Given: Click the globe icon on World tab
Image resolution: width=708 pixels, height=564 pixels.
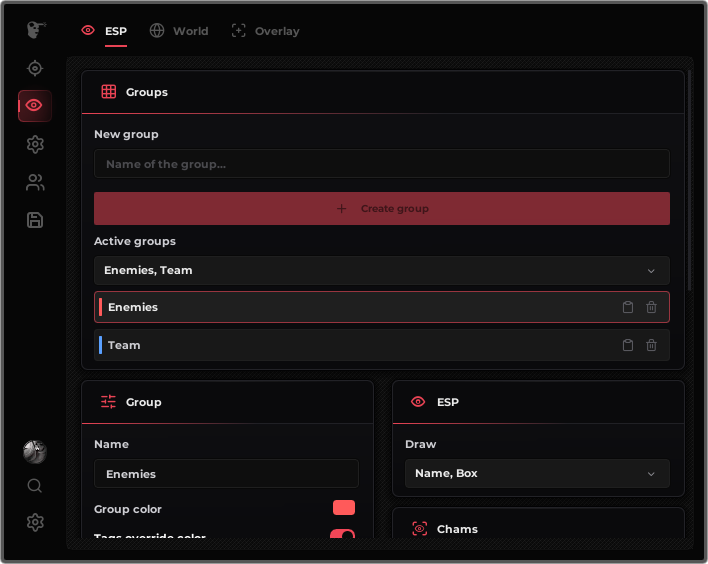Looking at the screenshot, I should (x=157, y=31).
